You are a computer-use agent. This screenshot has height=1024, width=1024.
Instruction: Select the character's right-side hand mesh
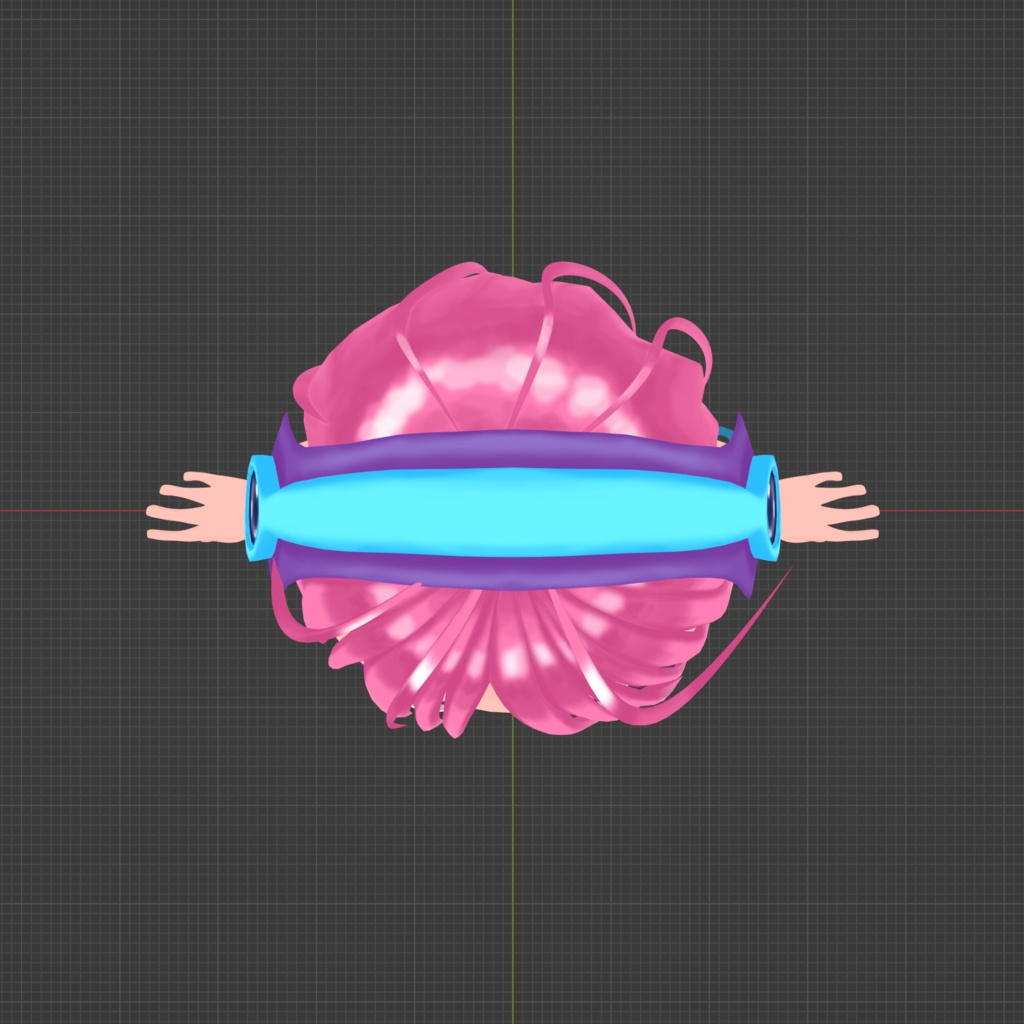[x=829, y=508]
